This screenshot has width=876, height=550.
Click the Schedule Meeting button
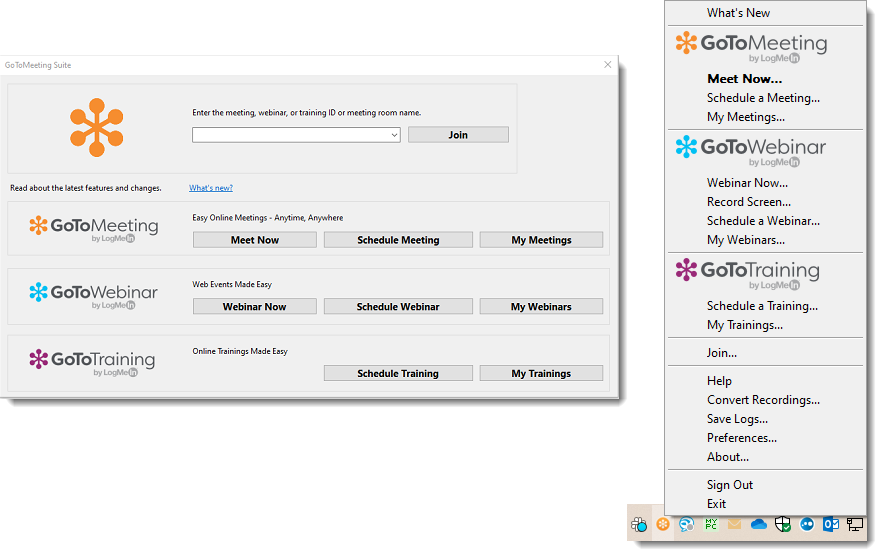[398, 240]
